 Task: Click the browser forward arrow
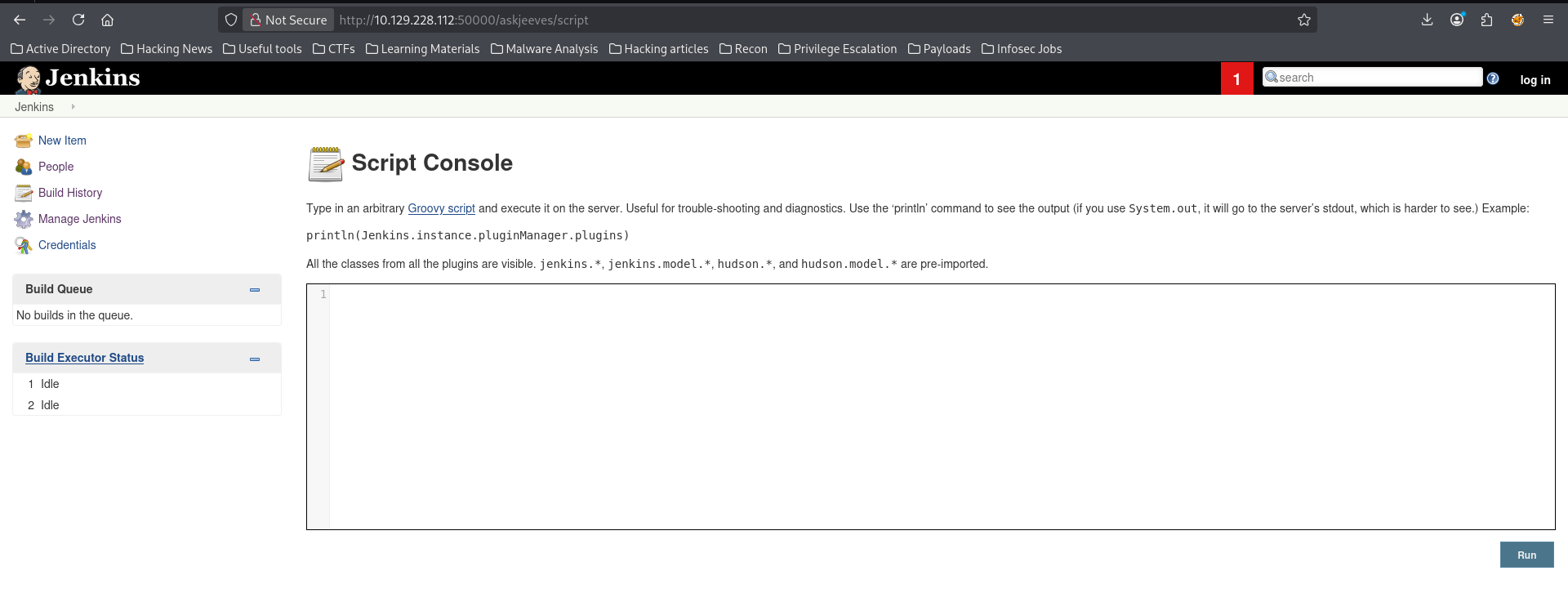[x=49, y=20]
